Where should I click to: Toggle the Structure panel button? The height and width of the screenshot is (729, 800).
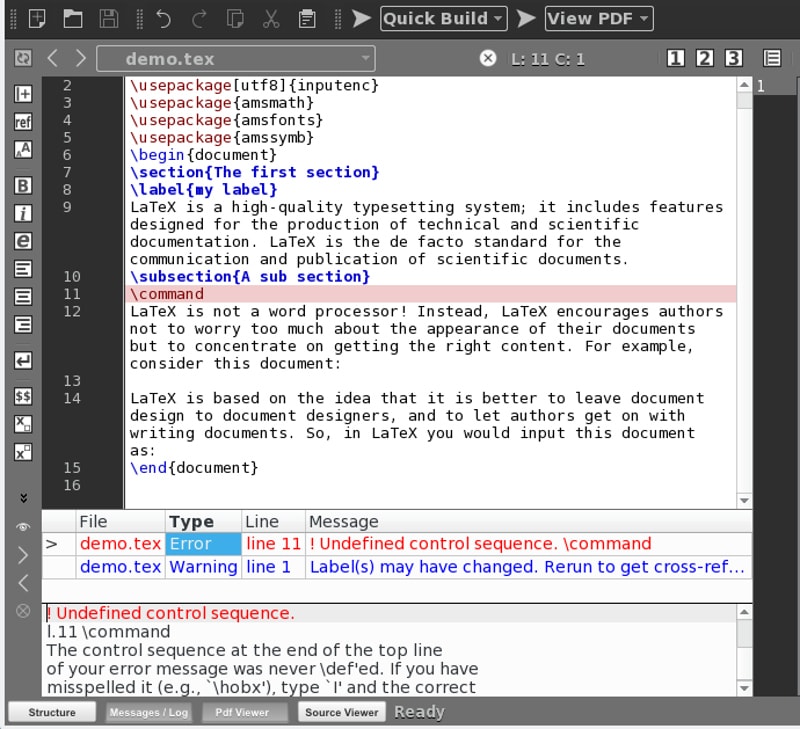[x=52, y=712]
